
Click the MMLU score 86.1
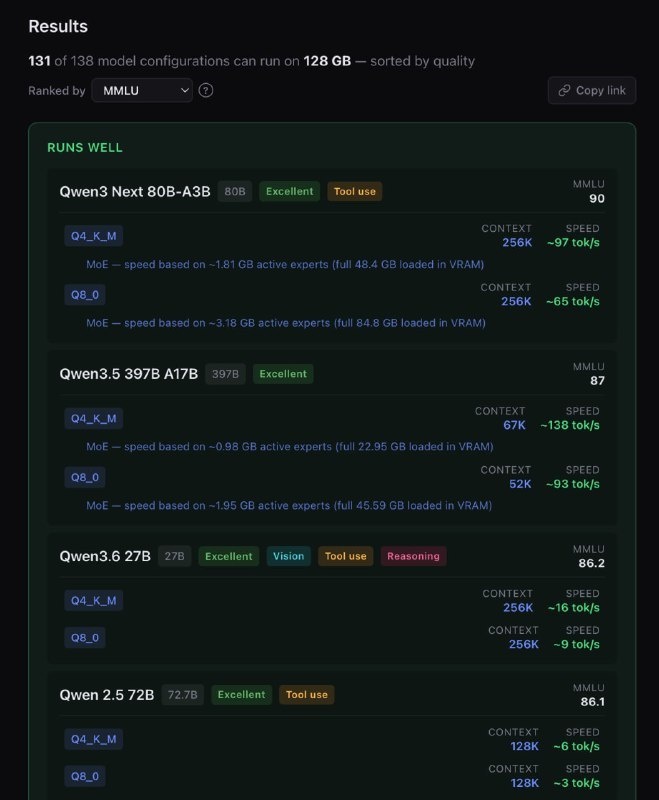[x=593, y=702]
